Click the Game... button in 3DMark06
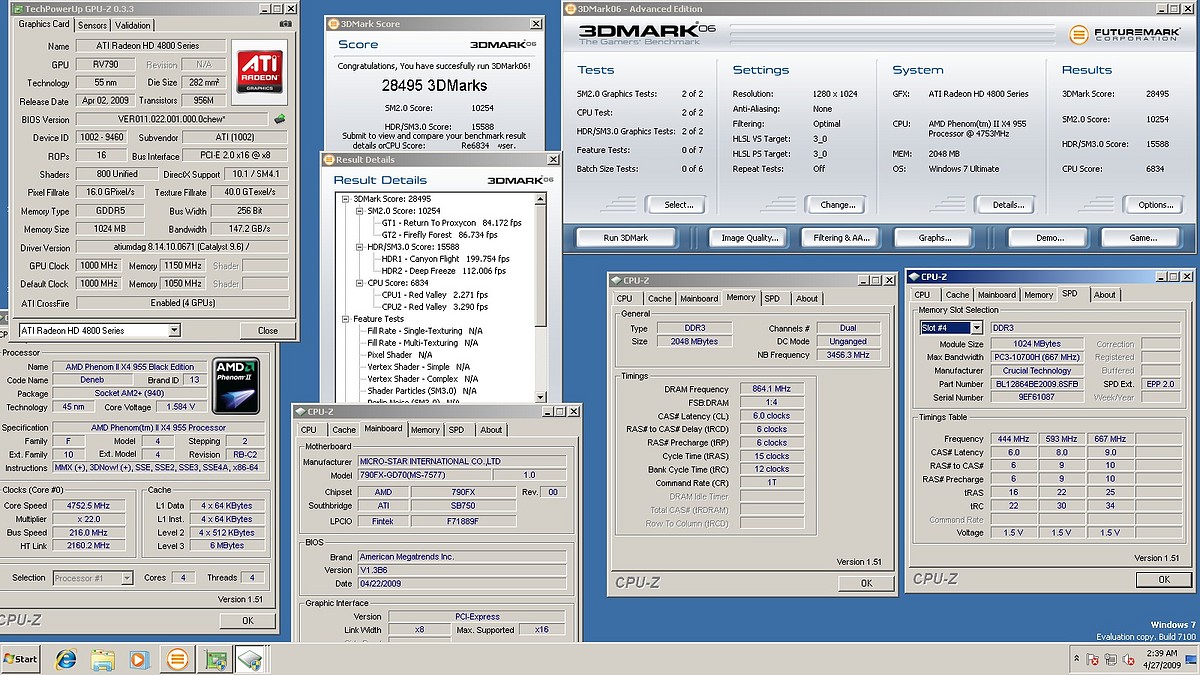 click(x=1142, y=238)
